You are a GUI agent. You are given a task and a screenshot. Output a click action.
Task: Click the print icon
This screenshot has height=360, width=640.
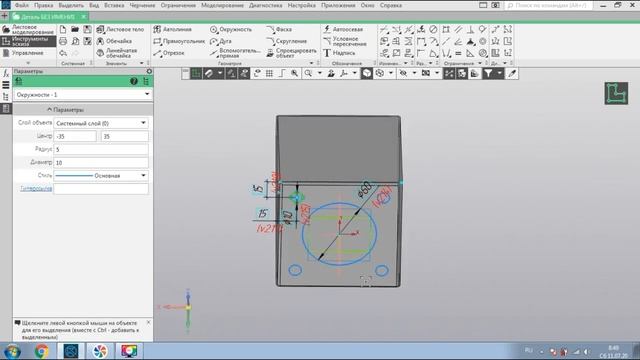63,41
